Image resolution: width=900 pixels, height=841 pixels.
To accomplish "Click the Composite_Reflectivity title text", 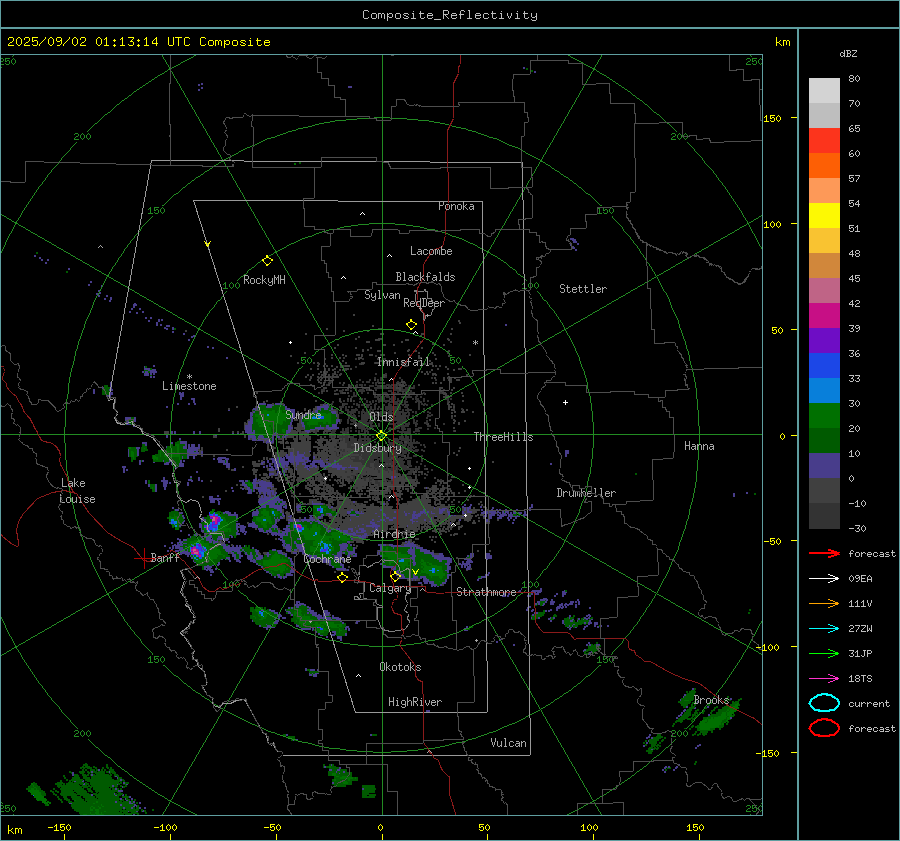I will click(449, 15).
